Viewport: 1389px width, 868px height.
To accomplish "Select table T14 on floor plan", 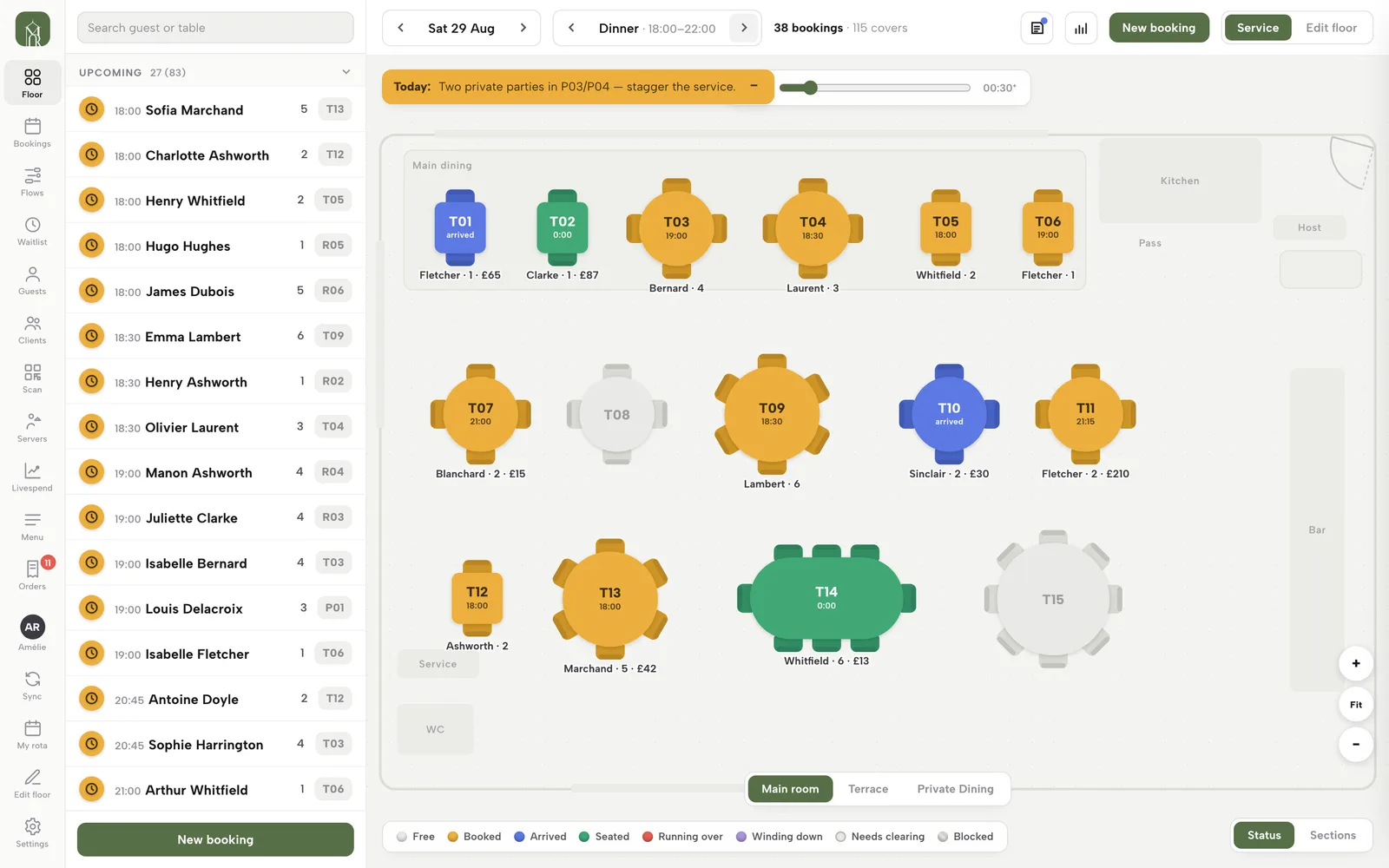I will click(826, 599).
